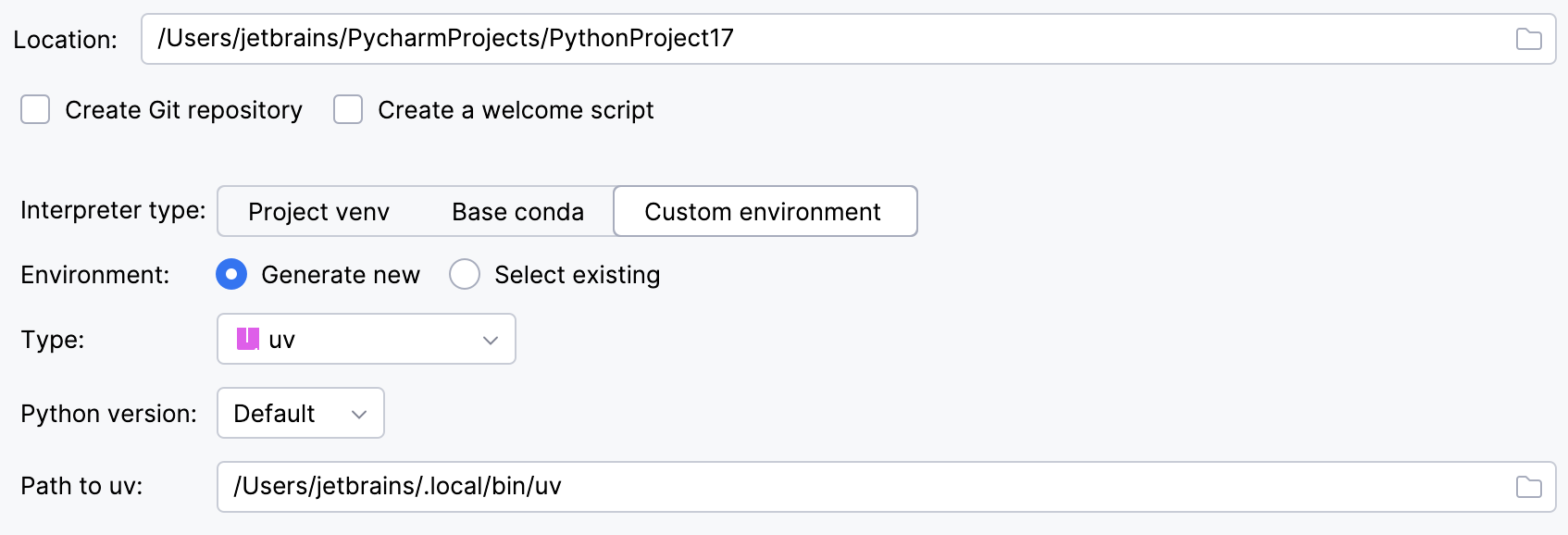Expand the Type dropdown chevron arrow
1568x535 pixels.
coord(491,340)
